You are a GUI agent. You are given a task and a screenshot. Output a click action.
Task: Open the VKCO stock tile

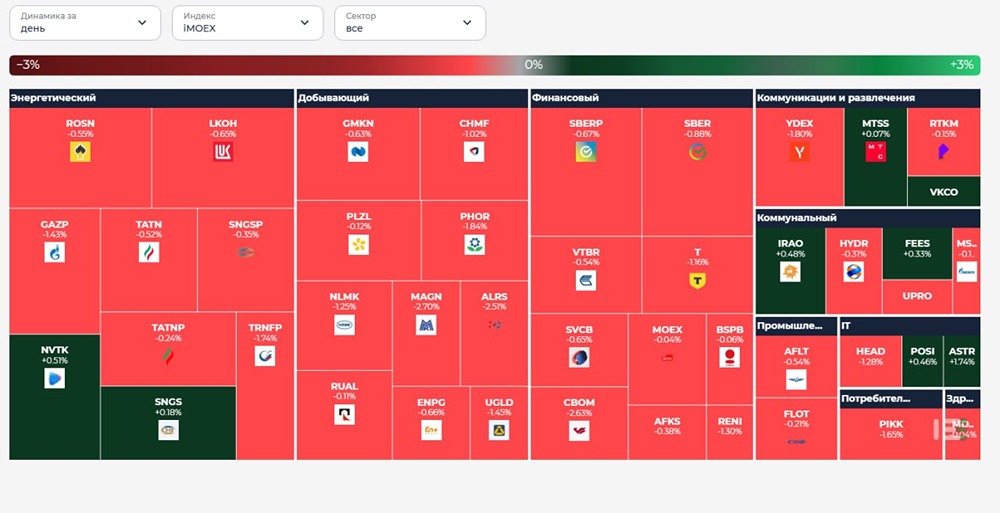point(944,191)
